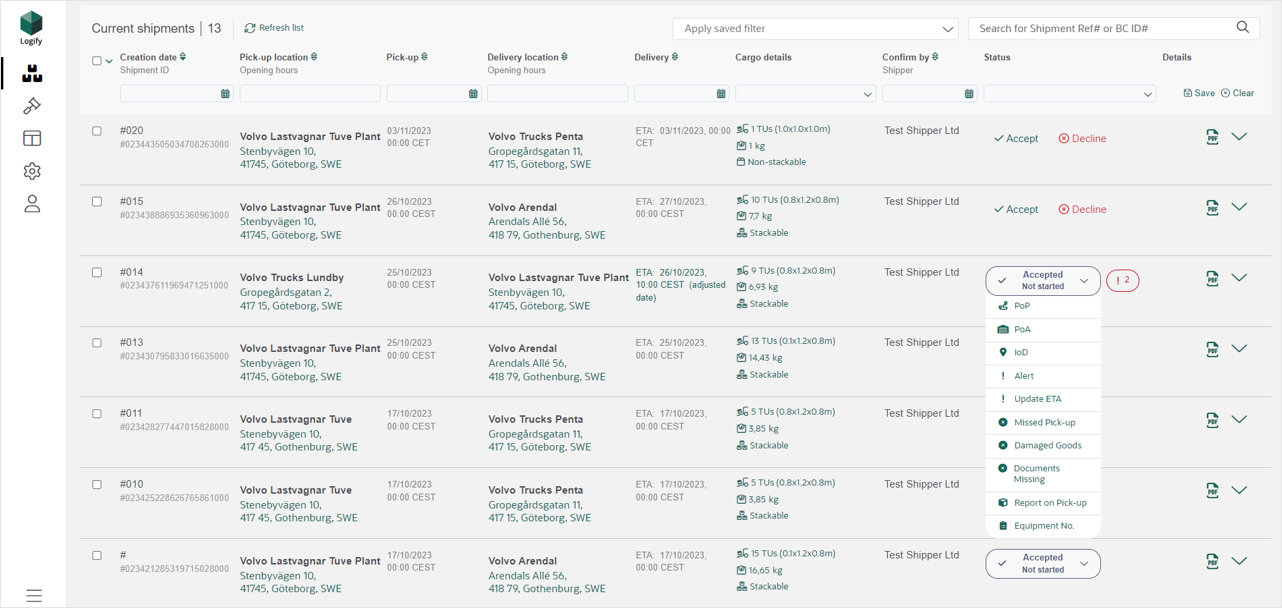
Task: Toggle Accepted status dropdown for shipment #014
Action: tap(1043, 281)
